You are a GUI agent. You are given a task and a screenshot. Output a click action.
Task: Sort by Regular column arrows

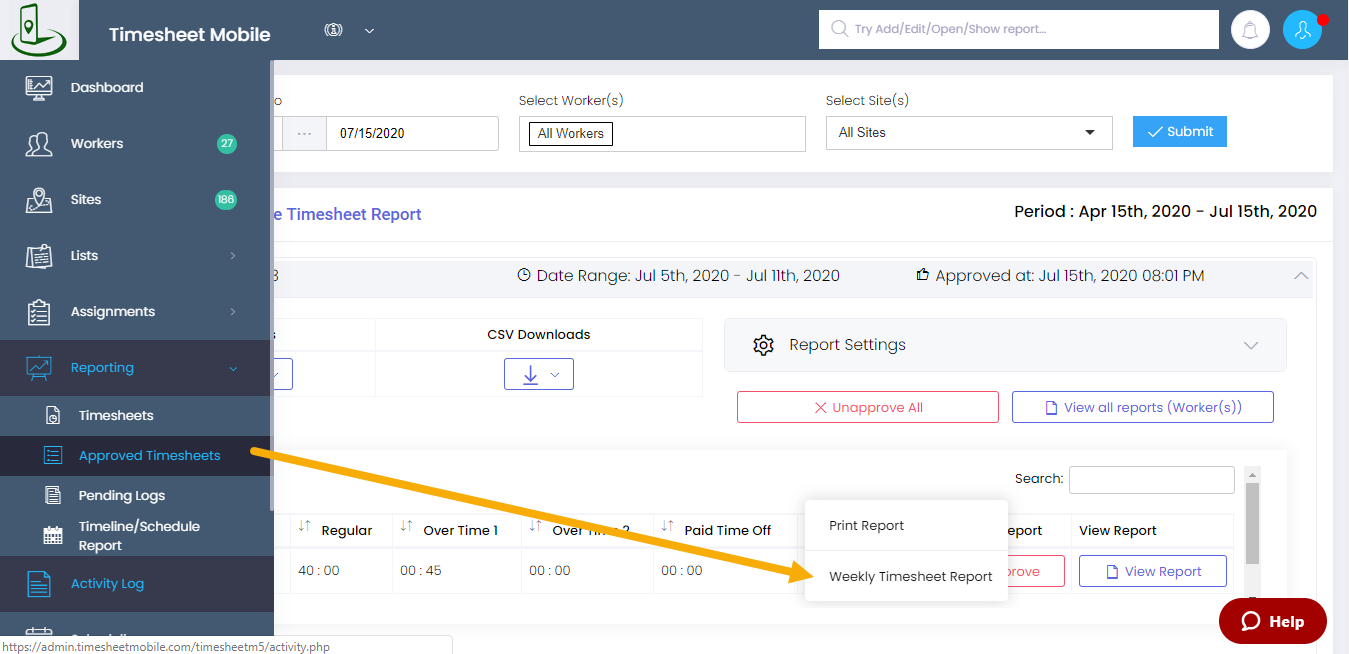[305, 528]
